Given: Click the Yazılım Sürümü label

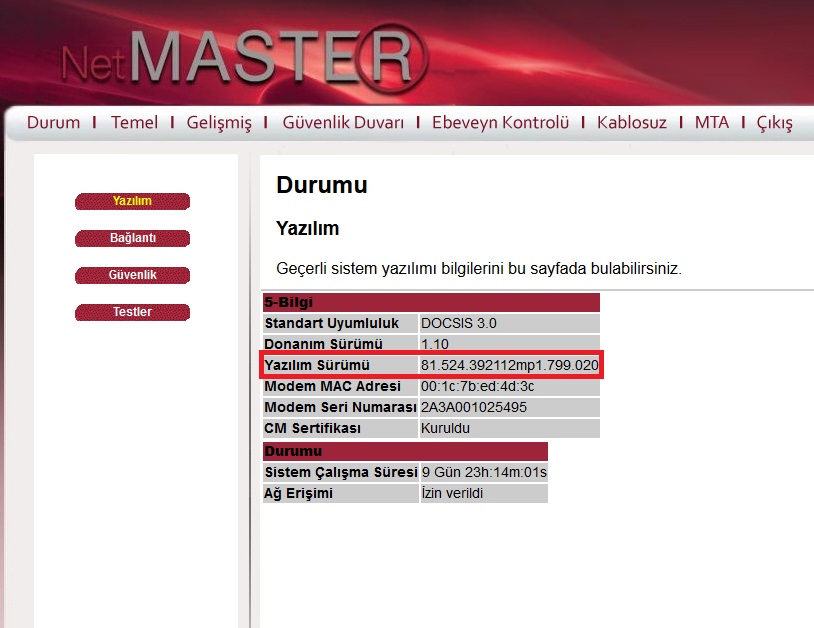Looking at the screenshot, I should 317,365.
